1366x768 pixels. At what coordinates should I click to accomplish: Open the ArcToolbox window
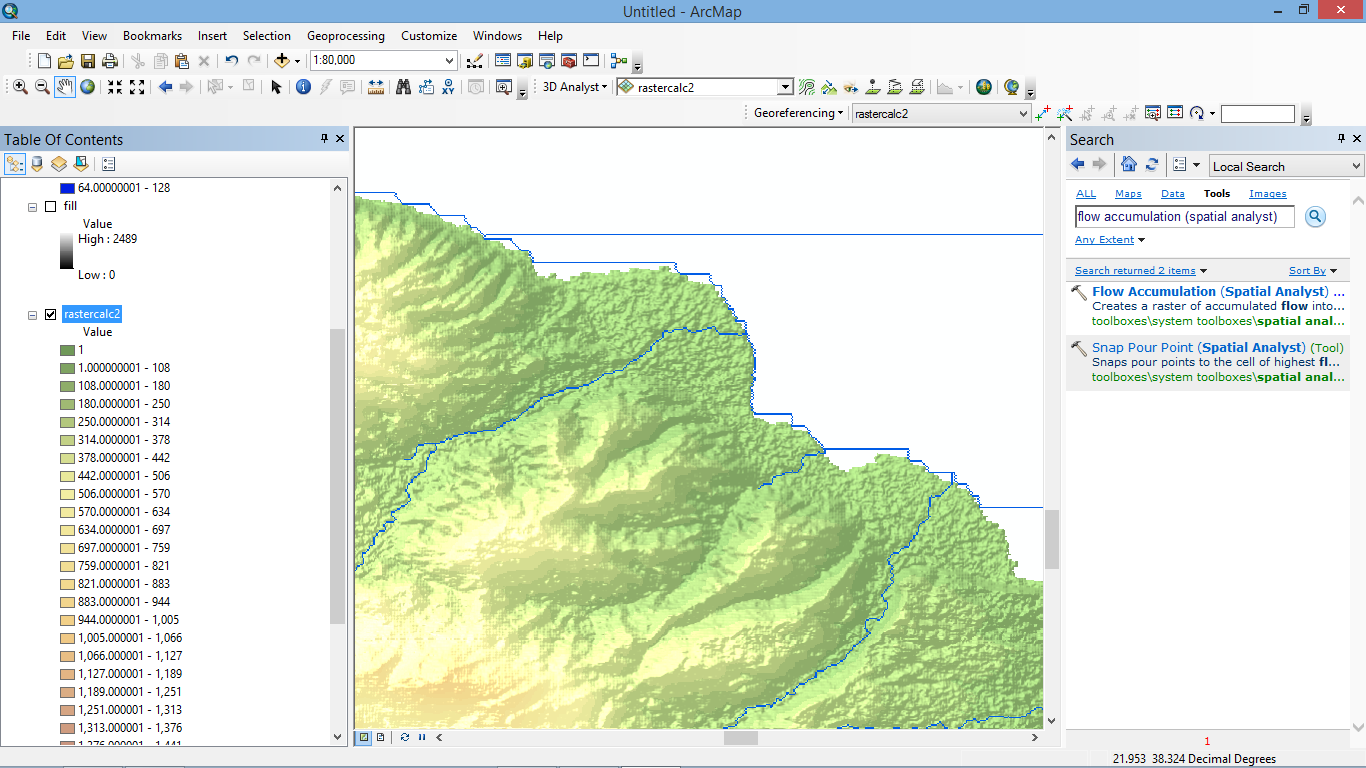click(x=568, y=60)
